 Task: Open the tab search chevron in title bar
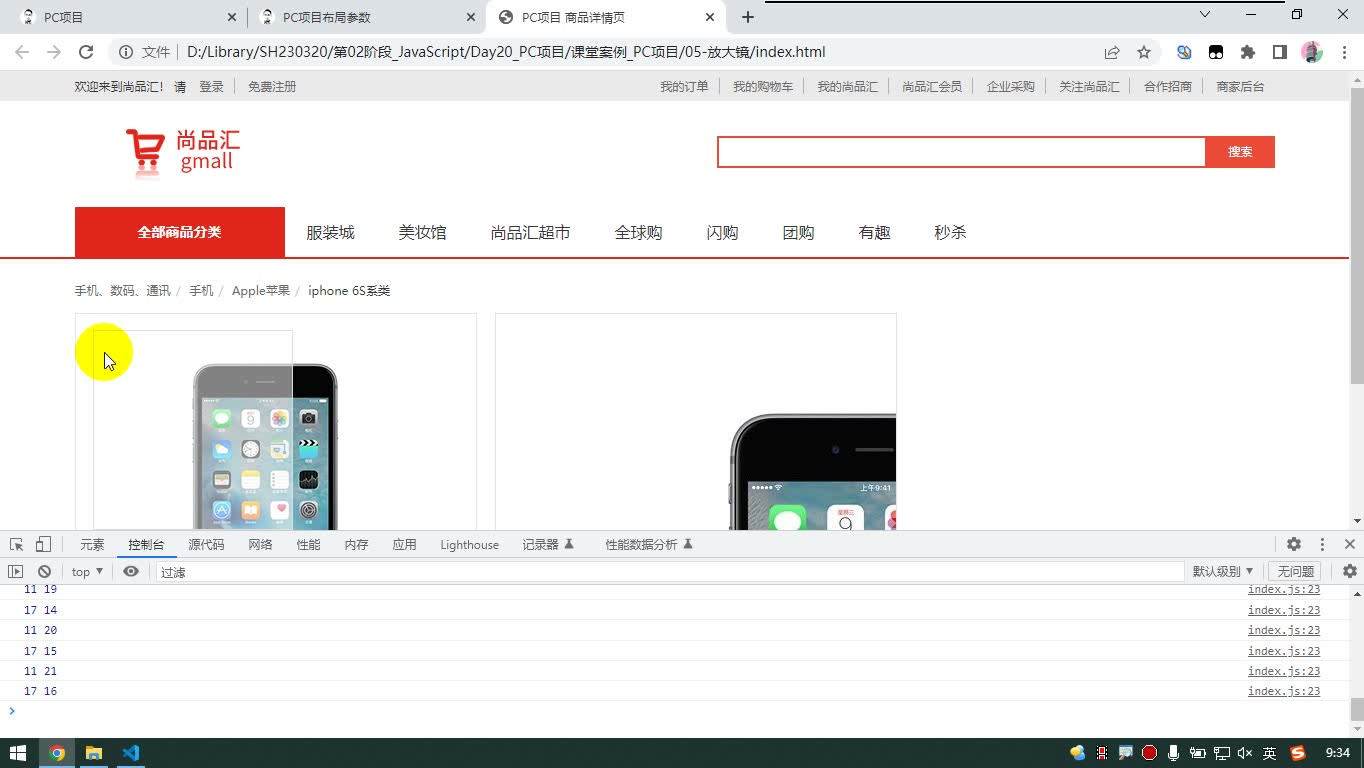tap(1205, 14)
